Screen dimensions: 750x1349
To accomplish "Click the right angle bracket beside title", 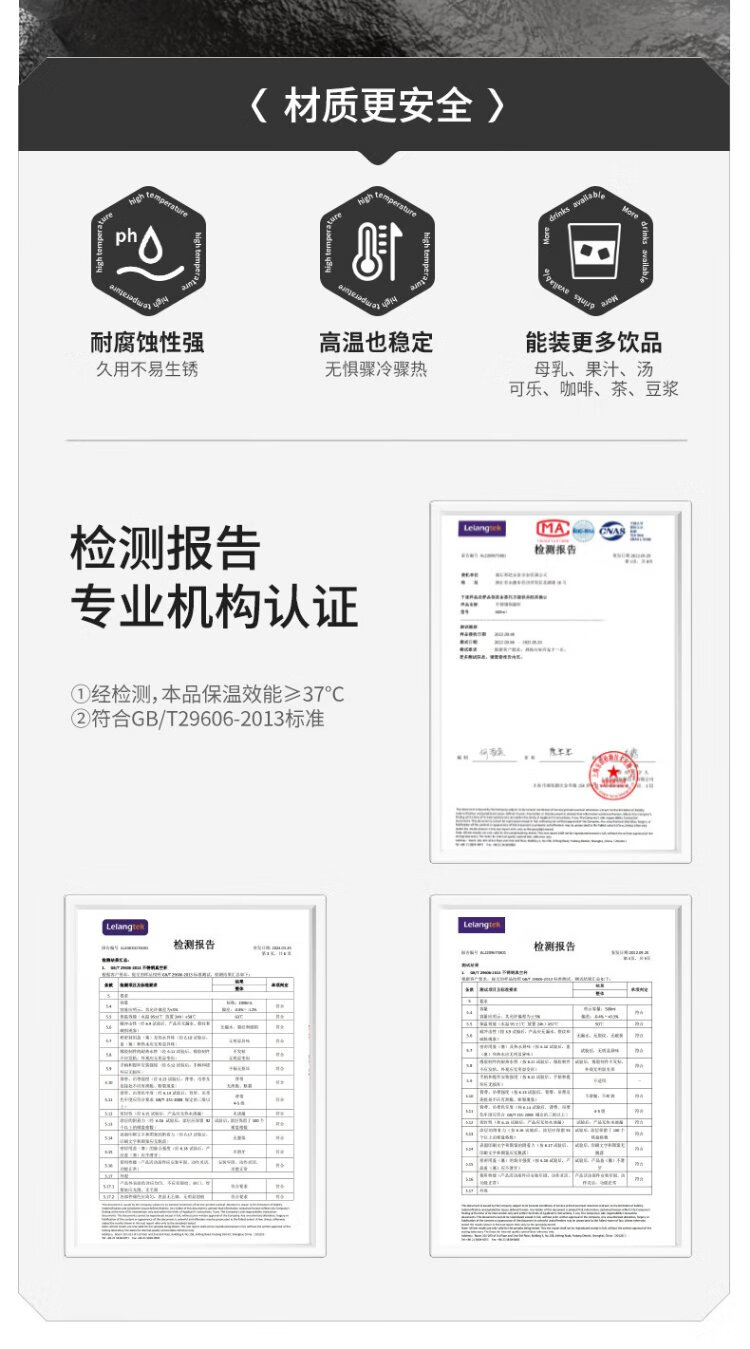I will (495, 105).
